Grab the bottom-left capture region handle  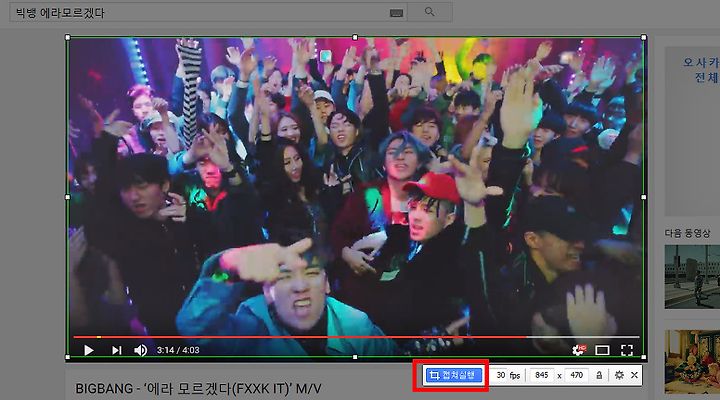tap(68, 357)
